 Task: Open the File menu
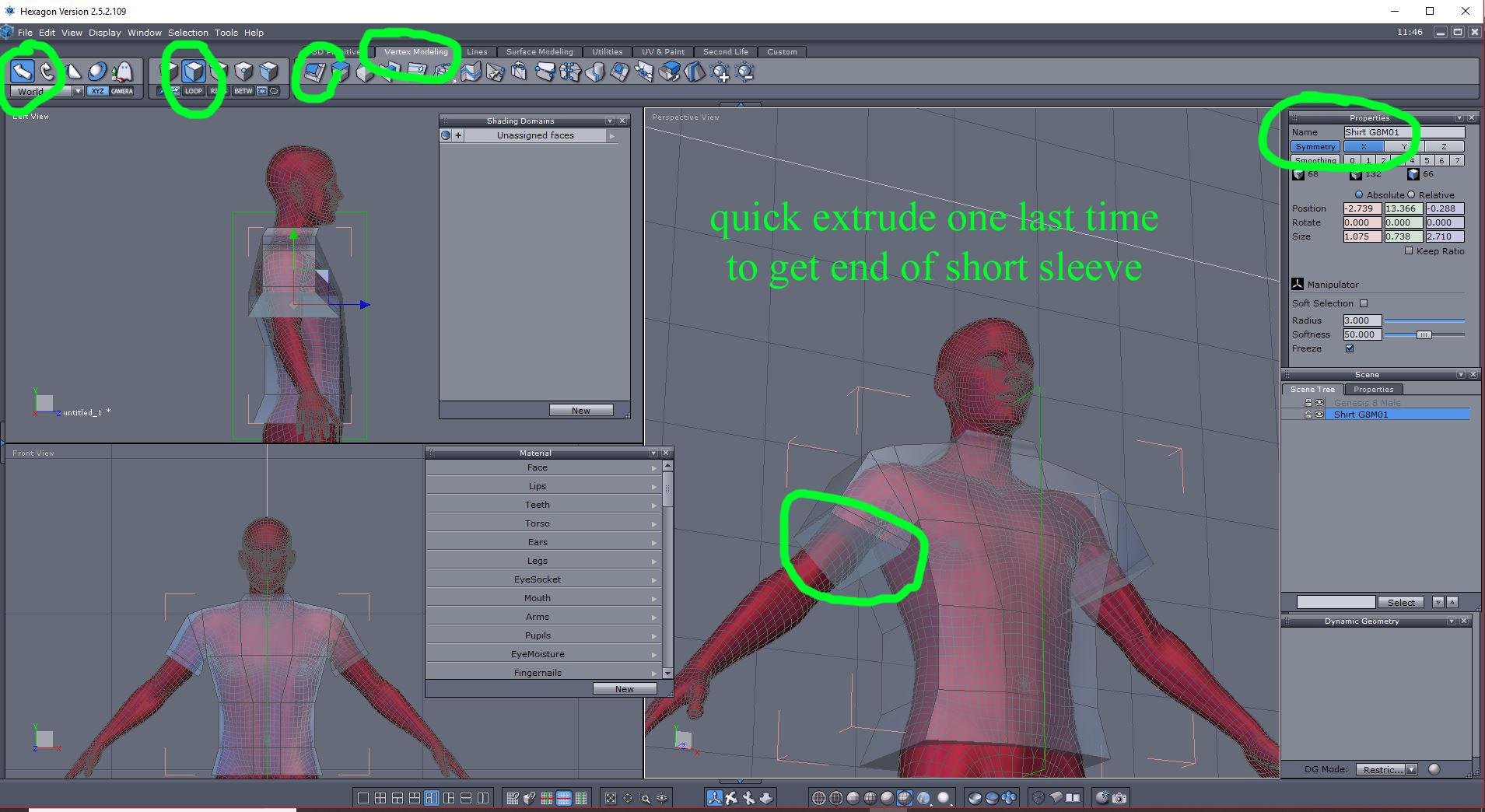(25, 33)
